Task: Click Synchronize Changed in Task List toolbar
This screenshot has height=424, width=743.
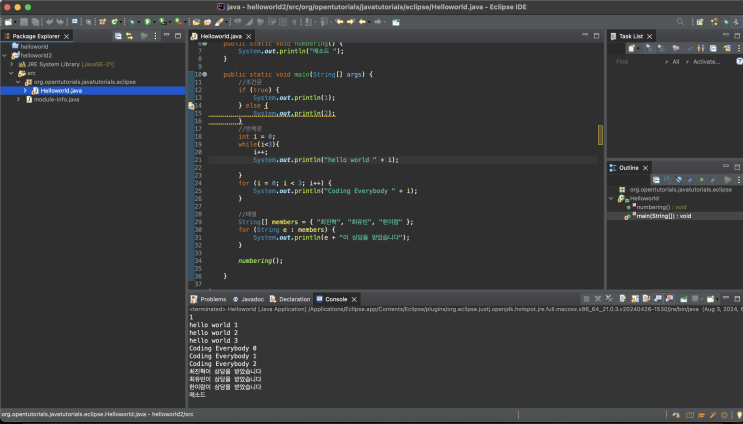Action: click(727, 48)
